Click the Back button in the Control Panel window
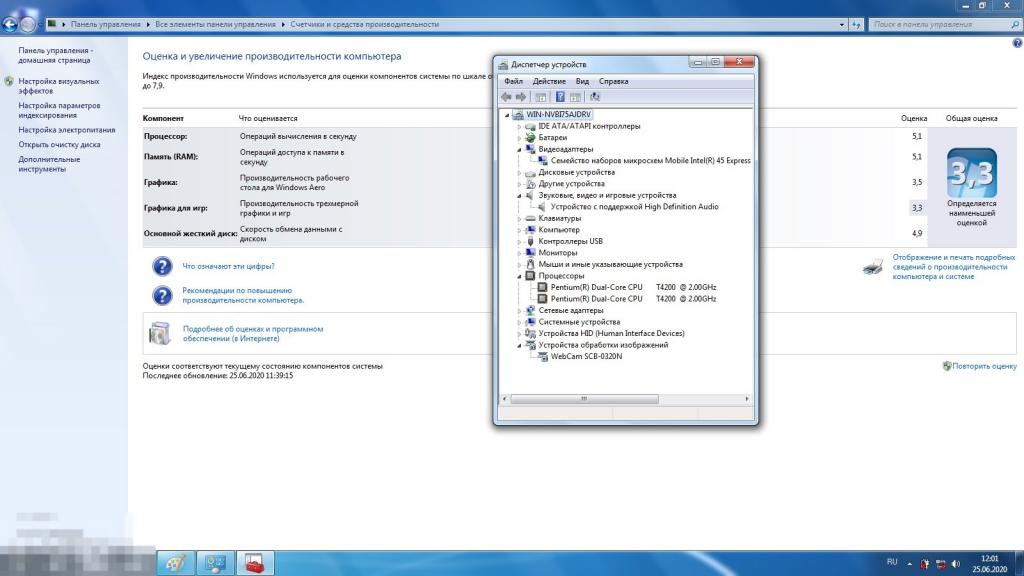Image resolution: width=1024 pixels, height=576 pixels. pos(9,25)
